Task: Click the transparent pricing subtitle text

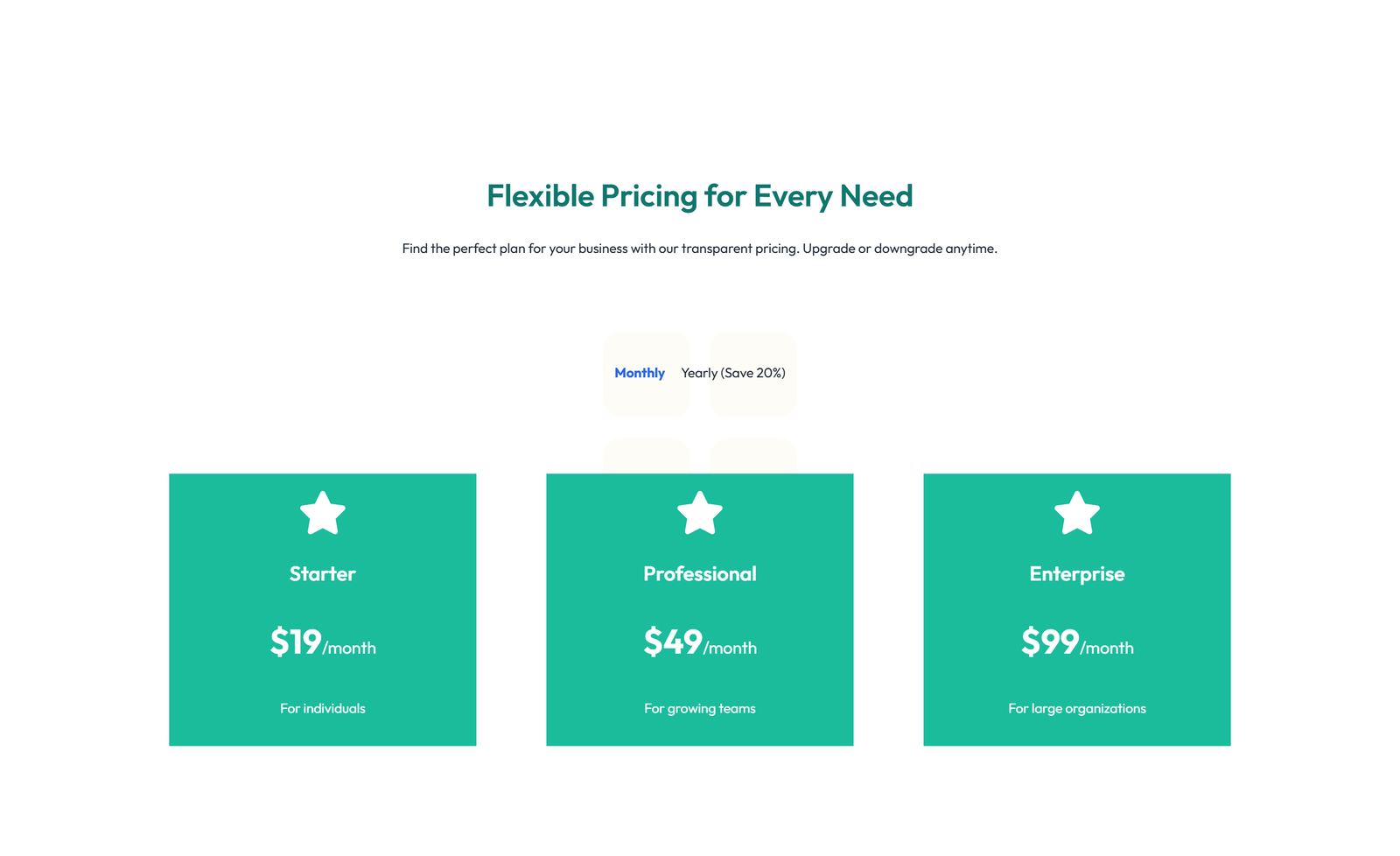Action: (x=700, y=249)
